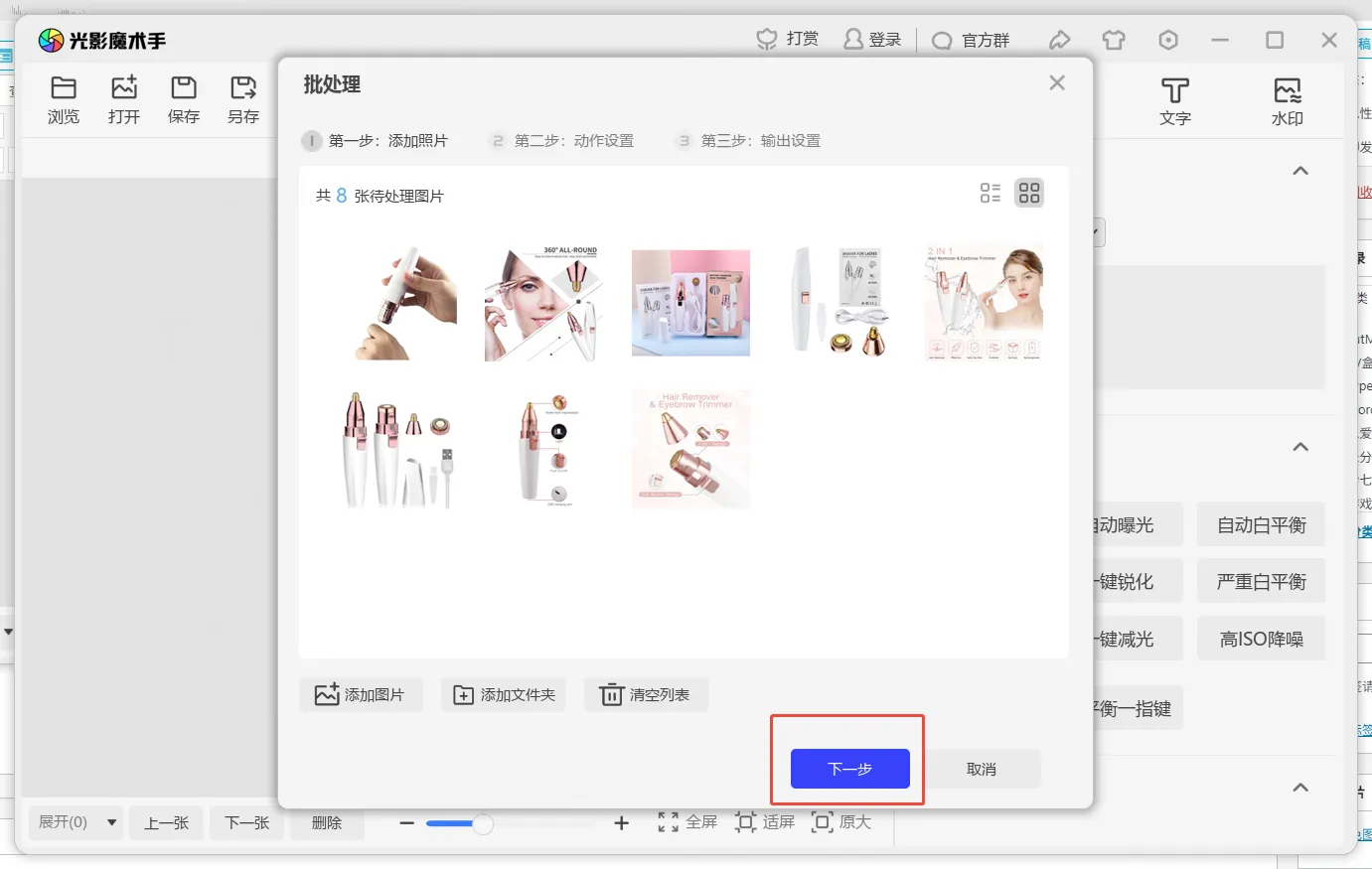Screen dimensions: 1372x869
Task: Close the 批处理 dialog
Action: (x=1057, y=82)
